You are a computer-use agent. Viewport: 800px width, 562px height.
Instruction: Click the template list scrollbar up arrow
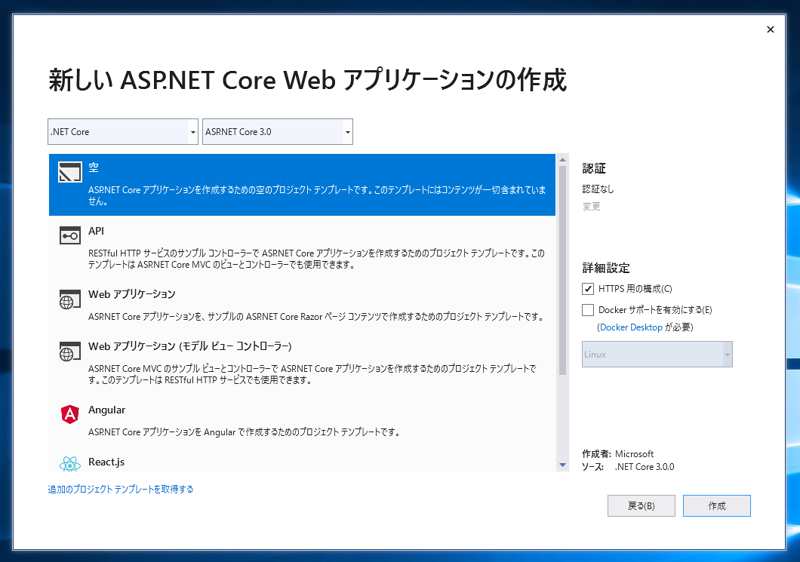[x=563, y=160]
